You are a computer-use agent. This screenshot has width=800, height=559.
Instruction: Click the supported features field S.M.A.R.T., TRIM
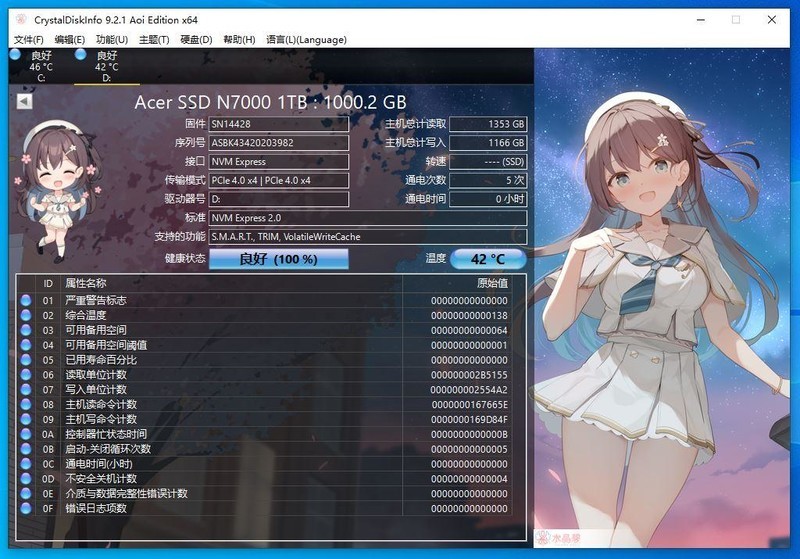[x=368, y=237]
